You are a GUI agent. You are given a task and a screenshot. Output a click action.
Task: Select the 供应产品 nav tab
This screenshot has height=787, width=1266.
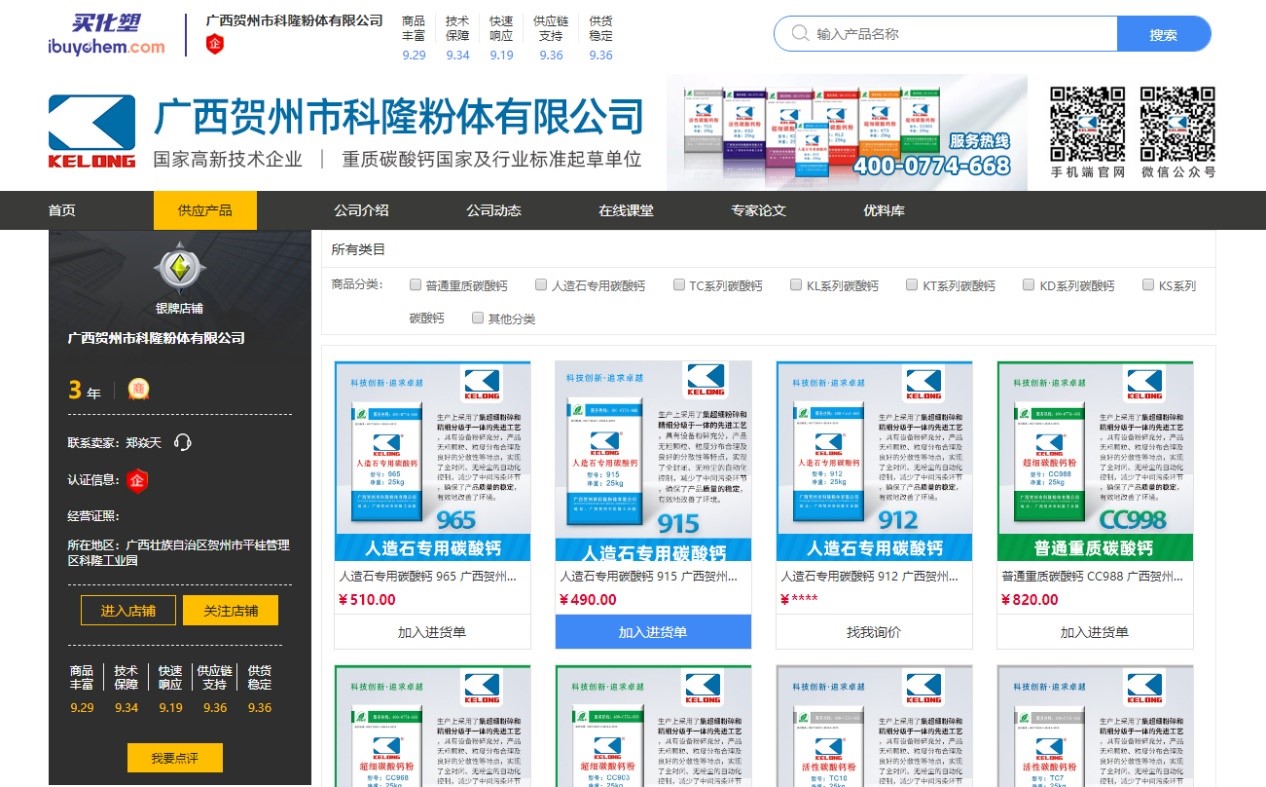[205, 210]
